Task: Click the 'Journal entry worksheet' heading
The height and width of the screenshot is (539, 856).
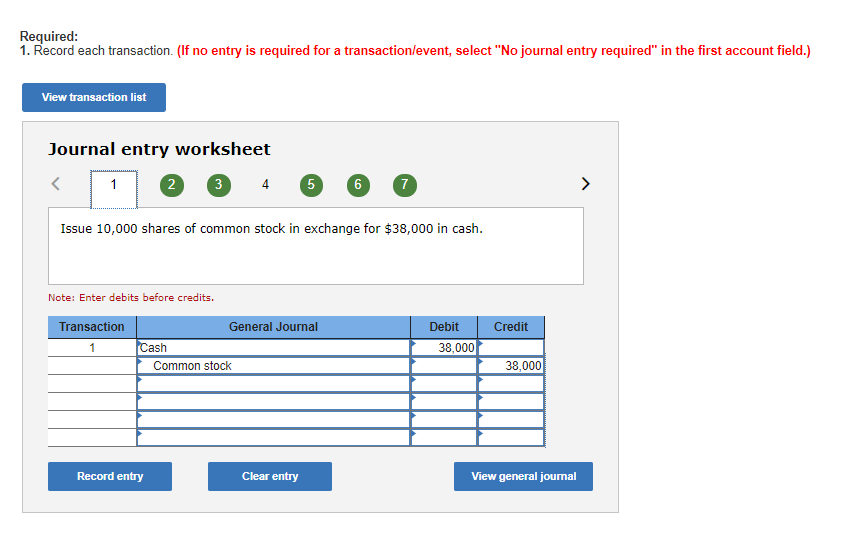Action: tap(159, 149)
